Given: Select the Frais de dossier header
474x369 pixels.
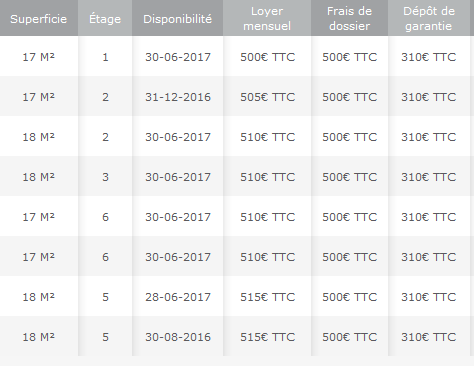Looking at the screenshot, I should [x=349, y=19].
